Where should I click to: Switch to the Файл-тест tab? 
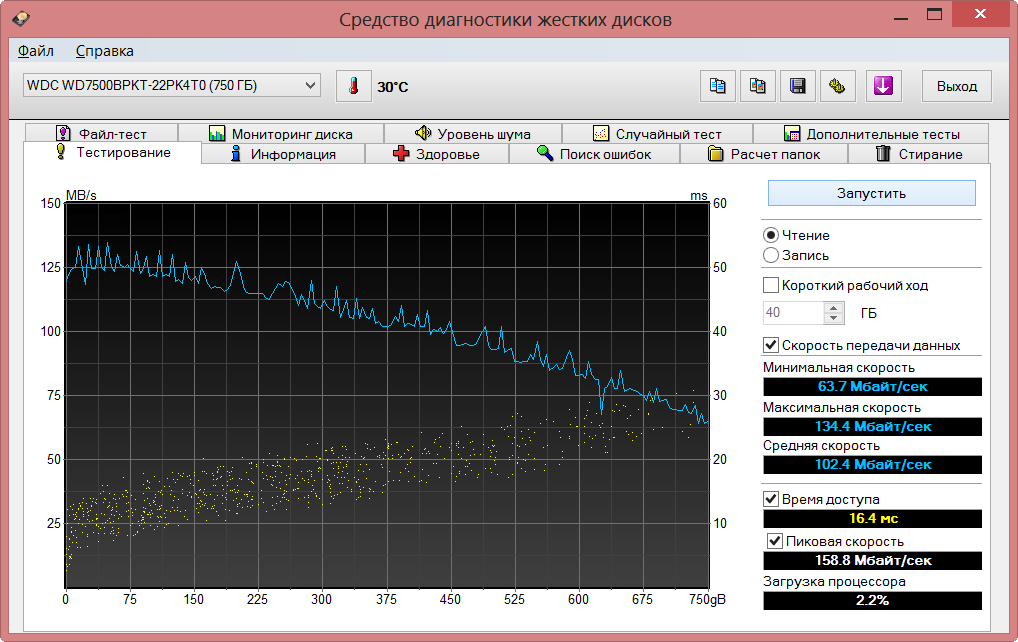(101, 133)
